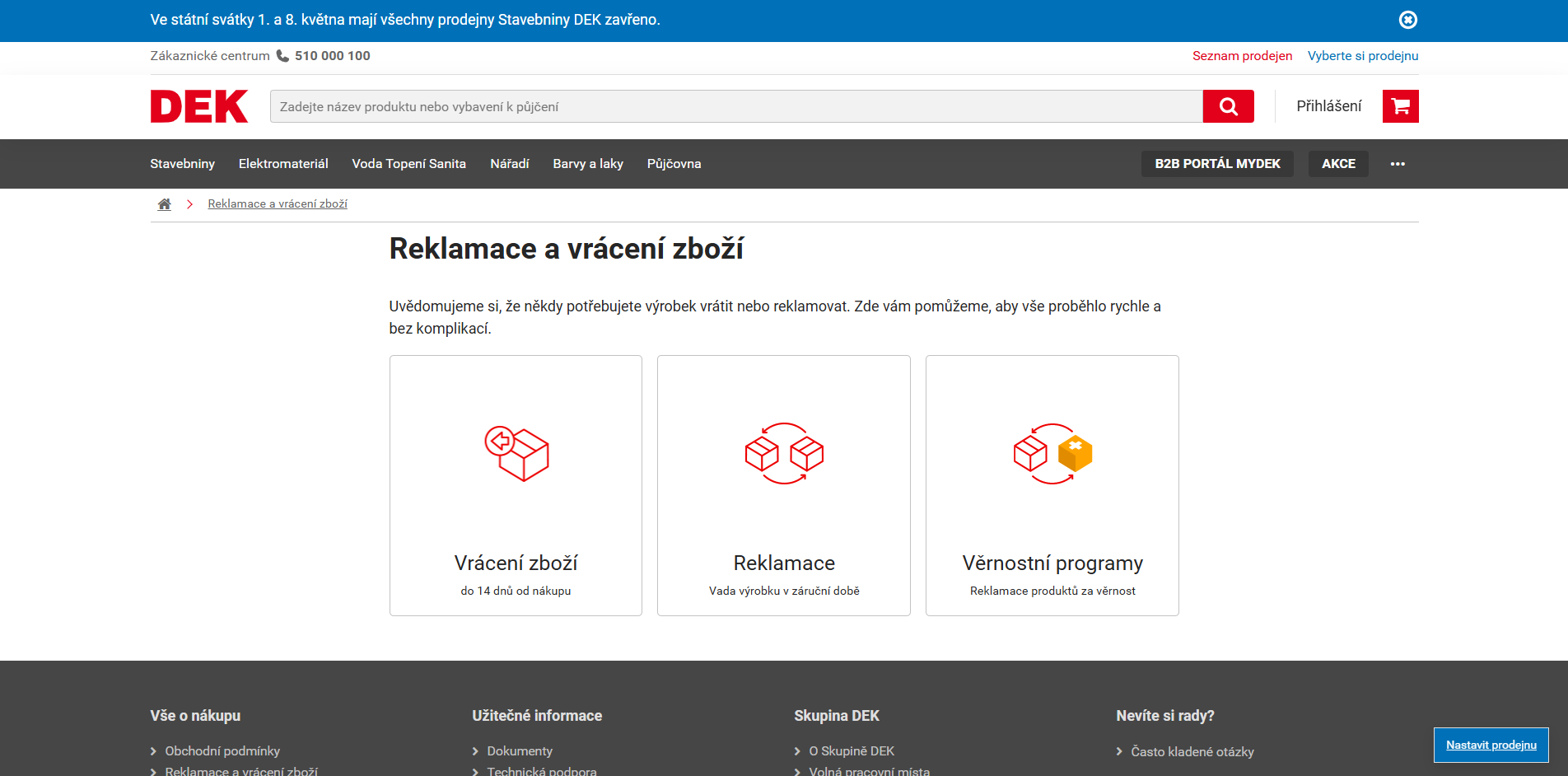Click Vyberte si prodejnu link
This screenshot has height=776, width=1568.
(x=1363, y=56)
